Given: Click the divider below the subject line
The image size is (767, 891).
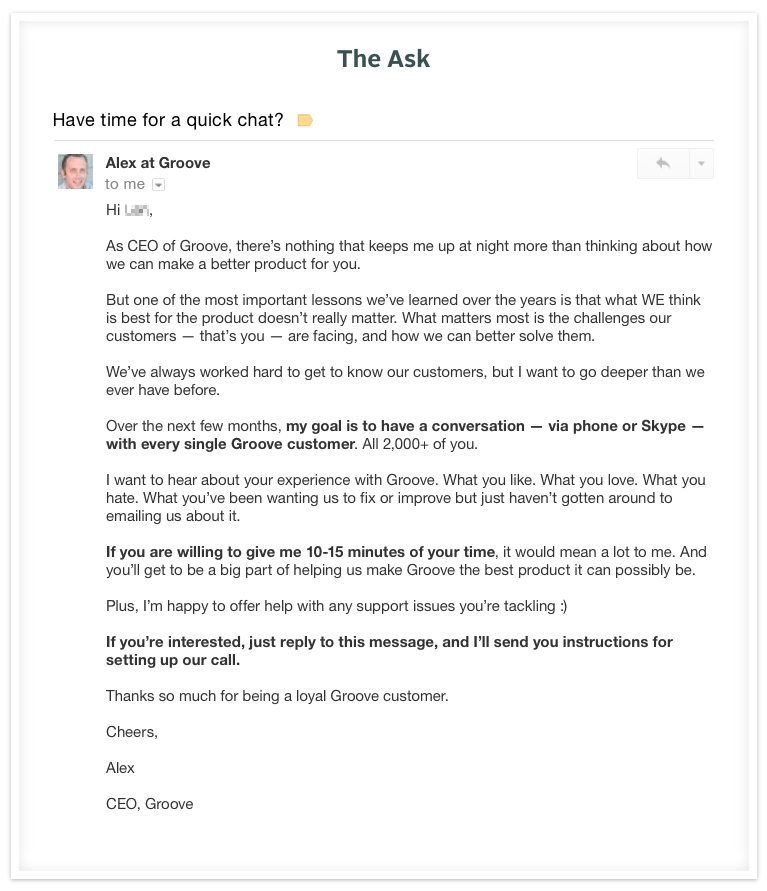Looking at the screenshot, I should tap(383, 138).
